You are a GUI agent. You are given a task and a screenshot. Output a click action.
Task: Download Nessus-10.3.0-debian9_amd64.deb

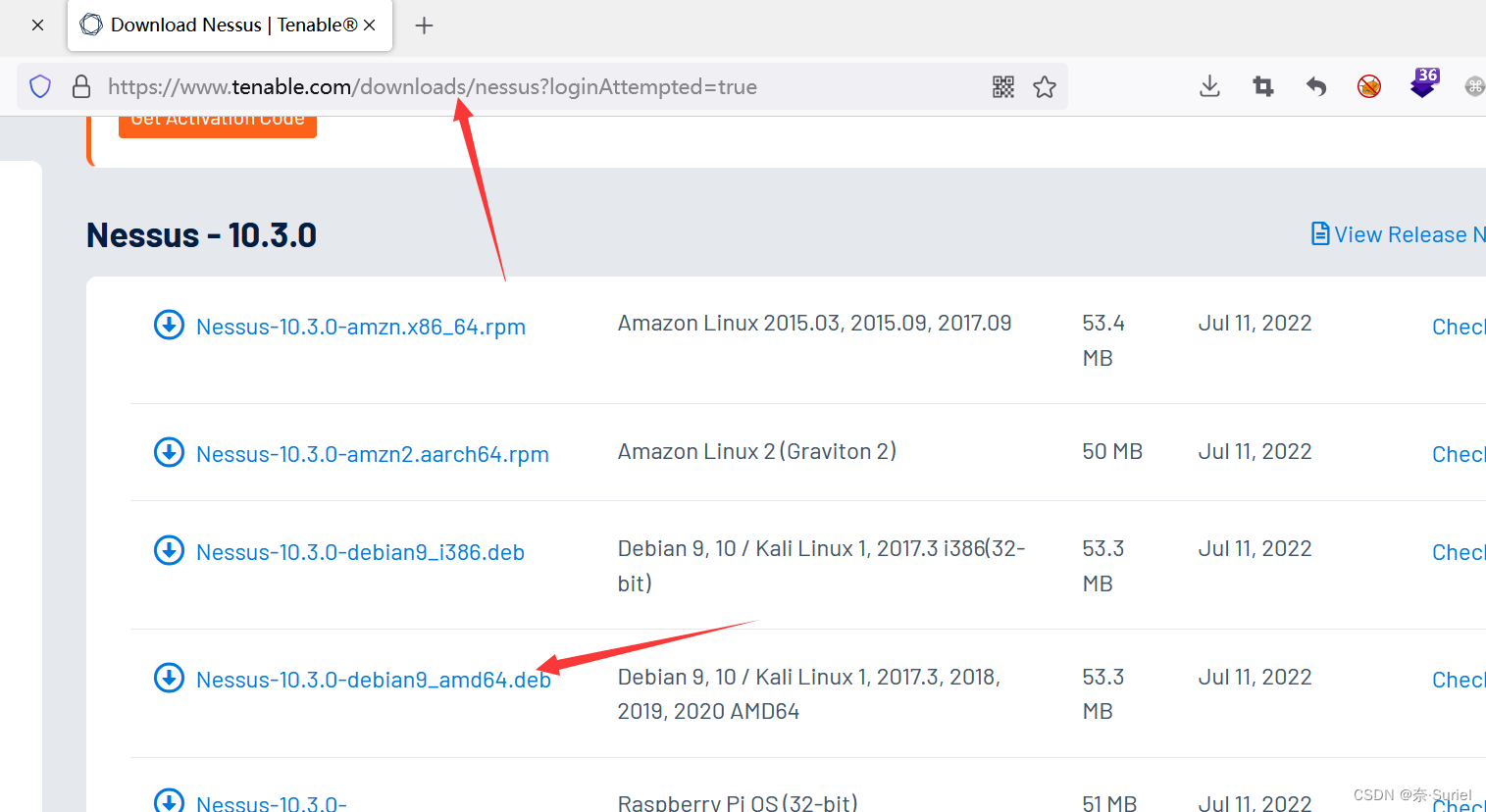pyautogui.click(x=374, y=680)
